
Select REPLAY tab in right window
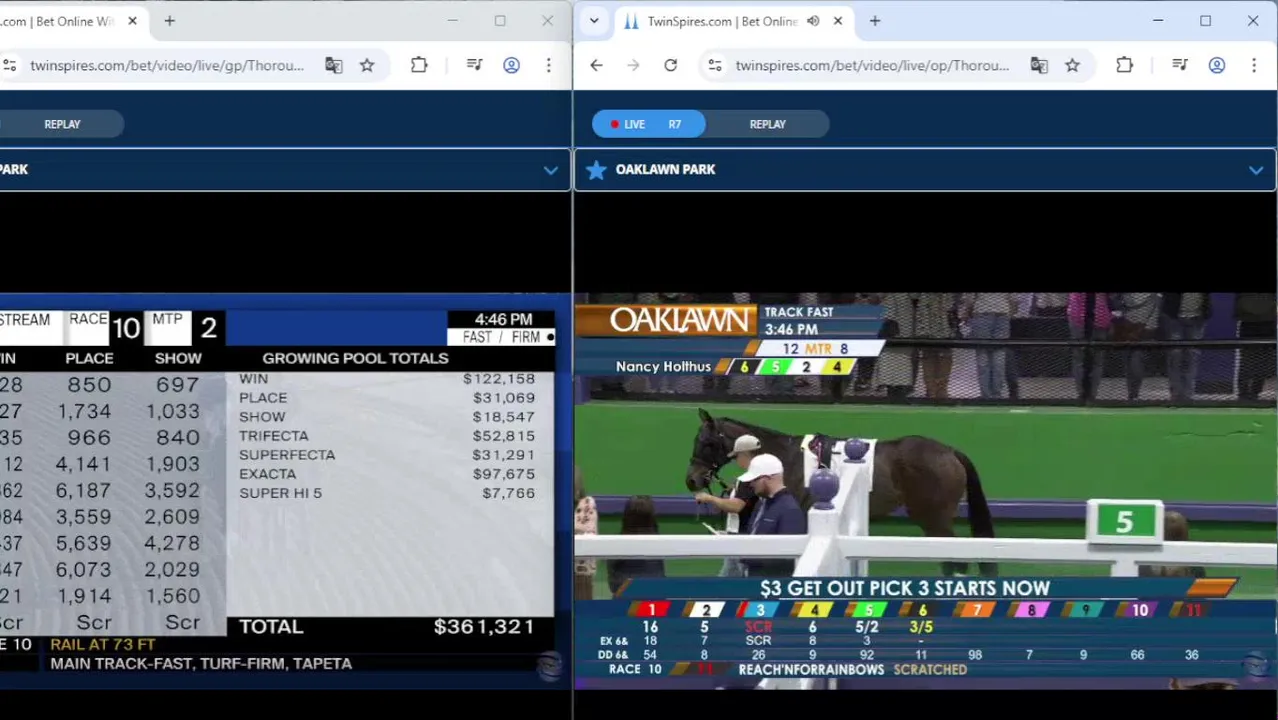(x=767, y=124)
